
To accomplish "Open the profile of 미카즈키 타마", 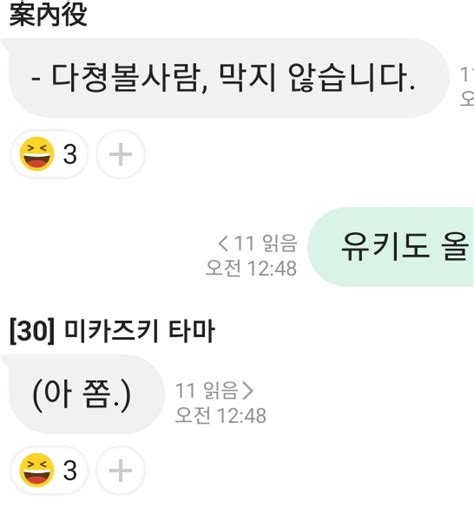I will click(x=139, y=331).
